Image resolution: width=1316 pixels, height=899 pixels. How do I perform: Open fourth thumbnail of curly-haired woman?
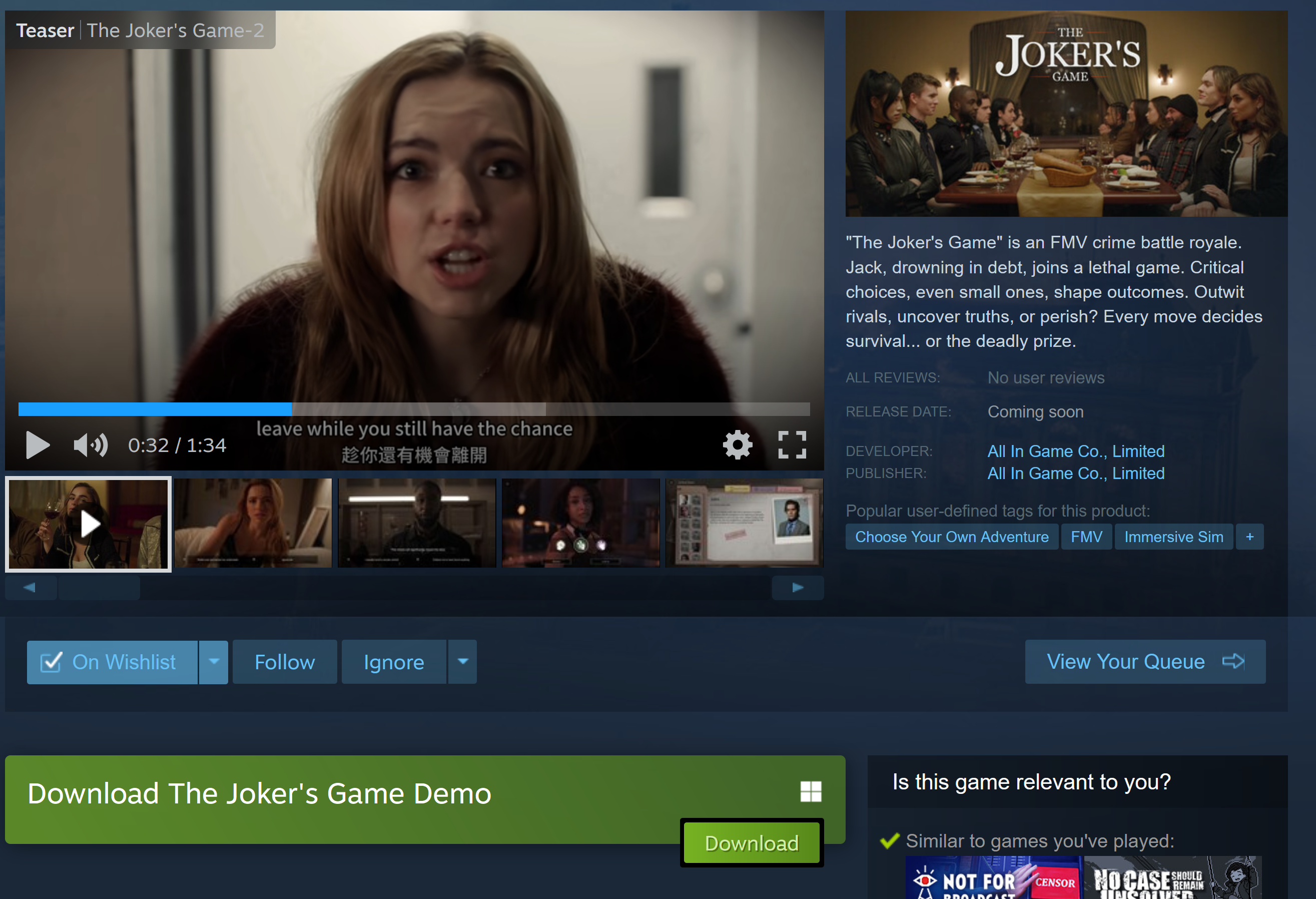tap(580, 523)
